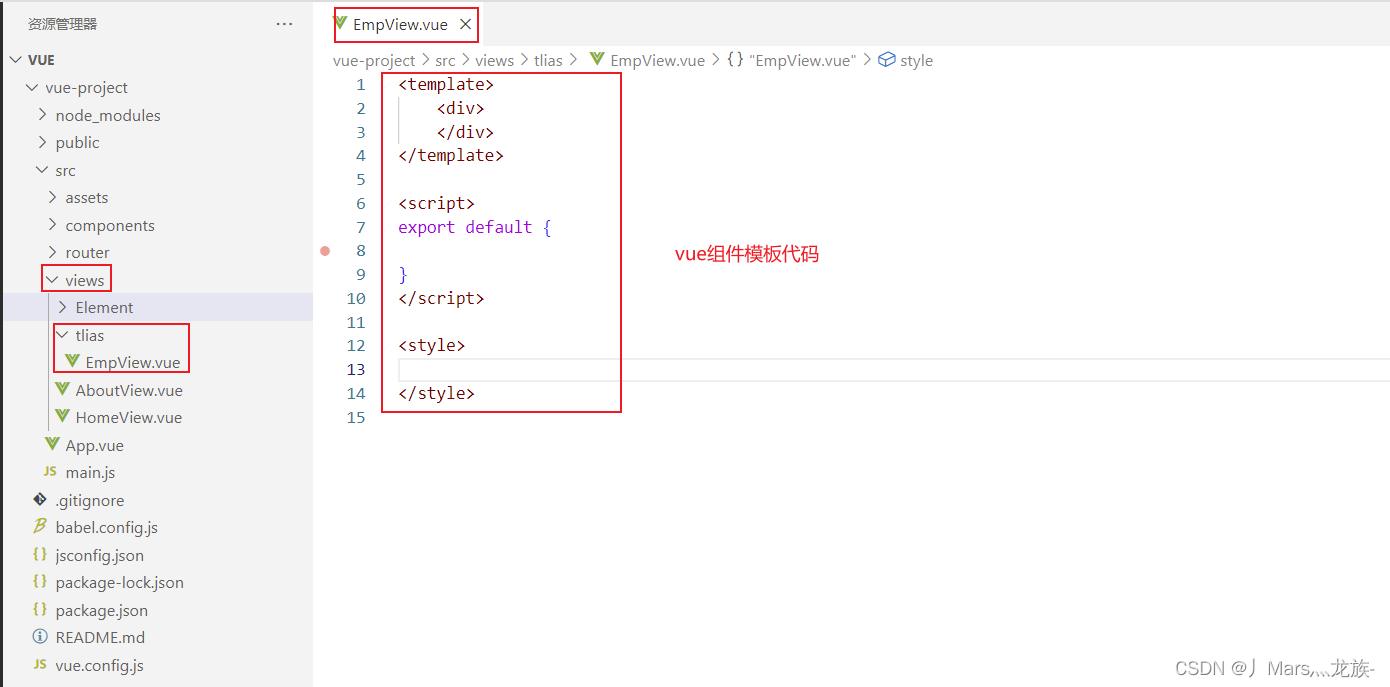
Task: Click the <template> tag on line 1
Action: pyautogui.click(x=446, y=85)
